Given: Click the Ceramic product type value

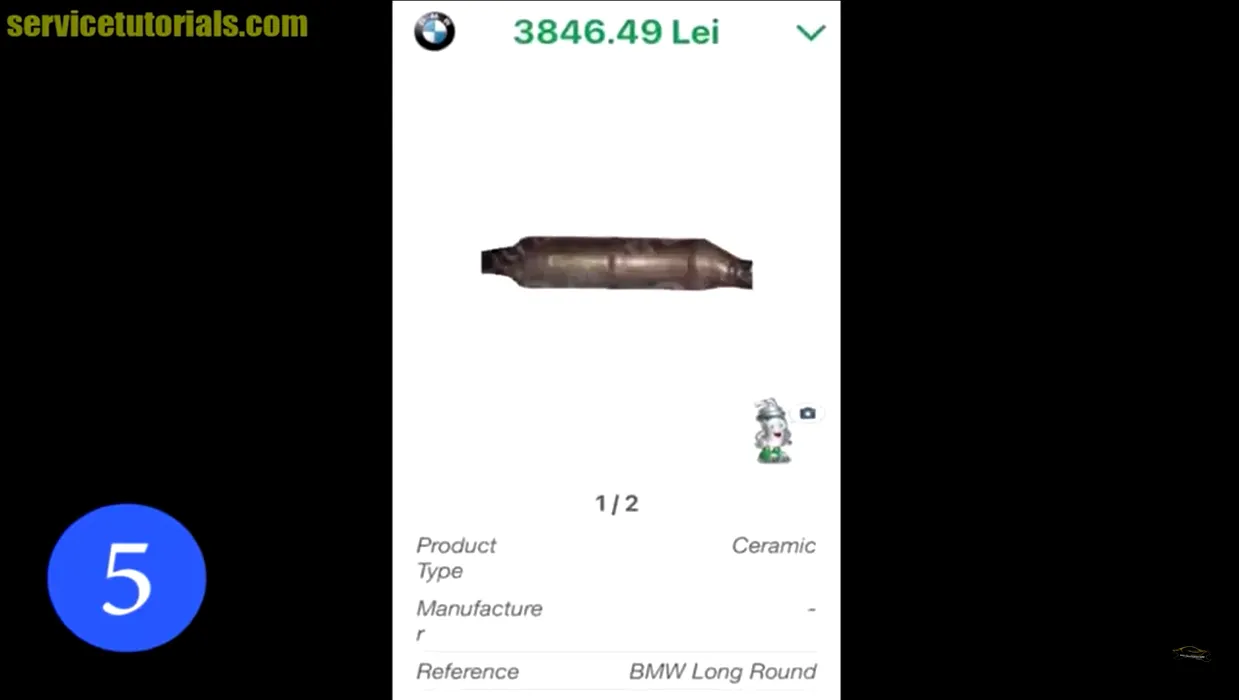Looking at the screenshot, I should click(x=774, y=546).
